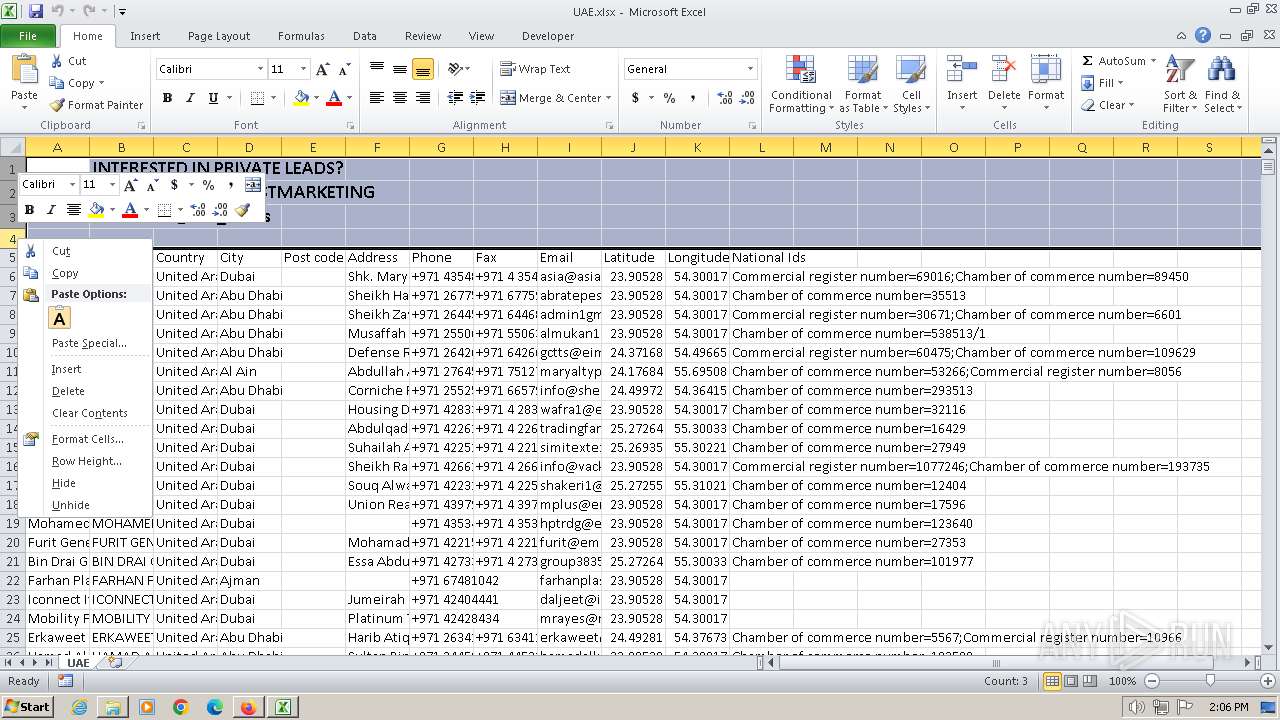Click Decrease Decimal in the ribbon
The width and height of the screenshot is (1280, 720).
pos(749,98)
